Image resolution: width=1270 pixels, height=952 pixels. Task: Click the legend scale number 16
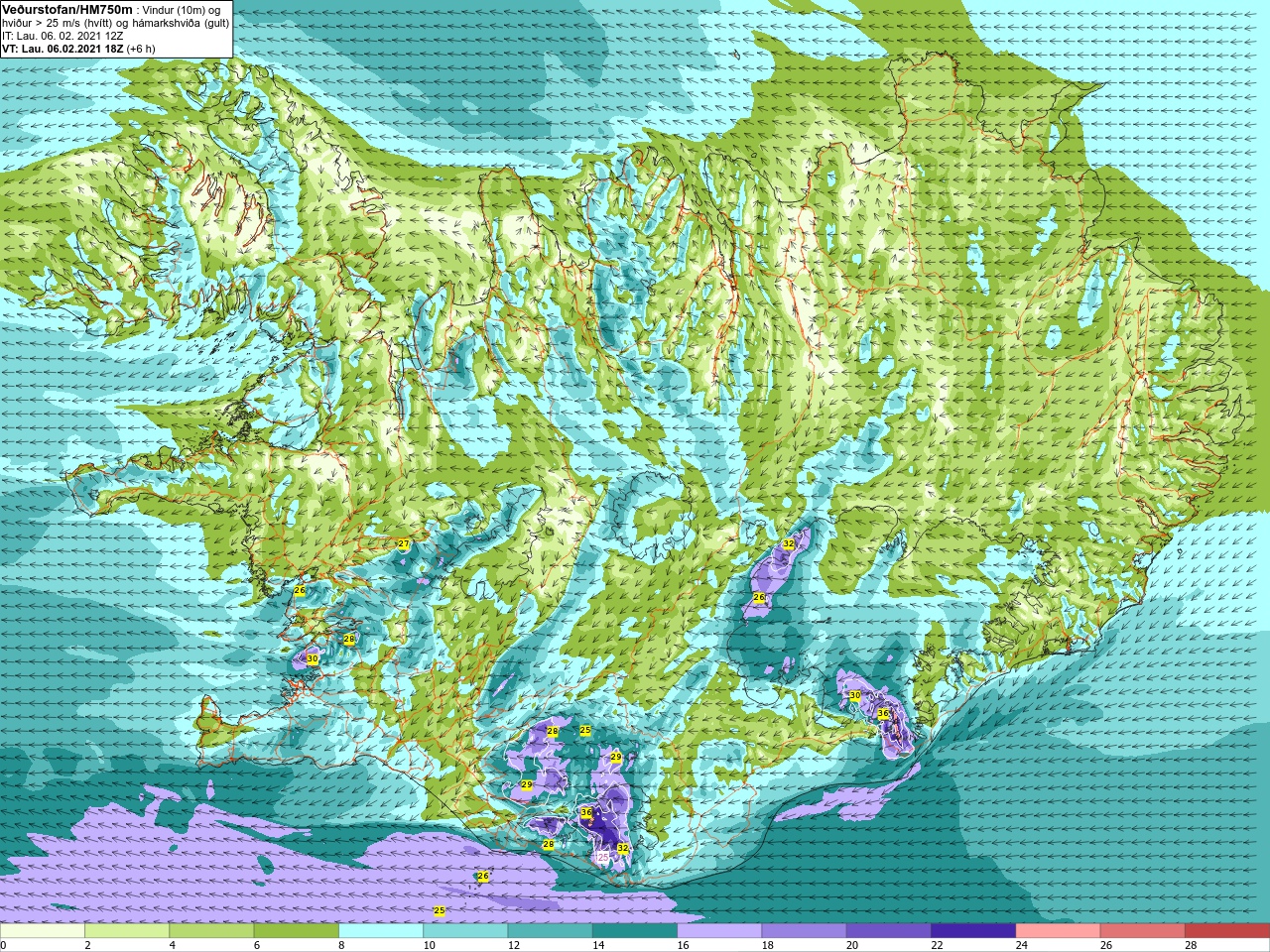click(683, 946)
